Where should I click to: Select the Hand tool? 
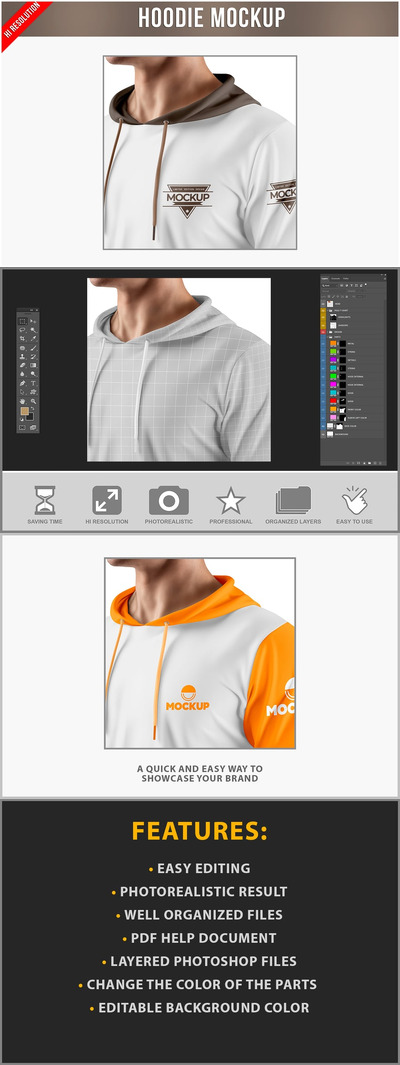coord(22,401)
